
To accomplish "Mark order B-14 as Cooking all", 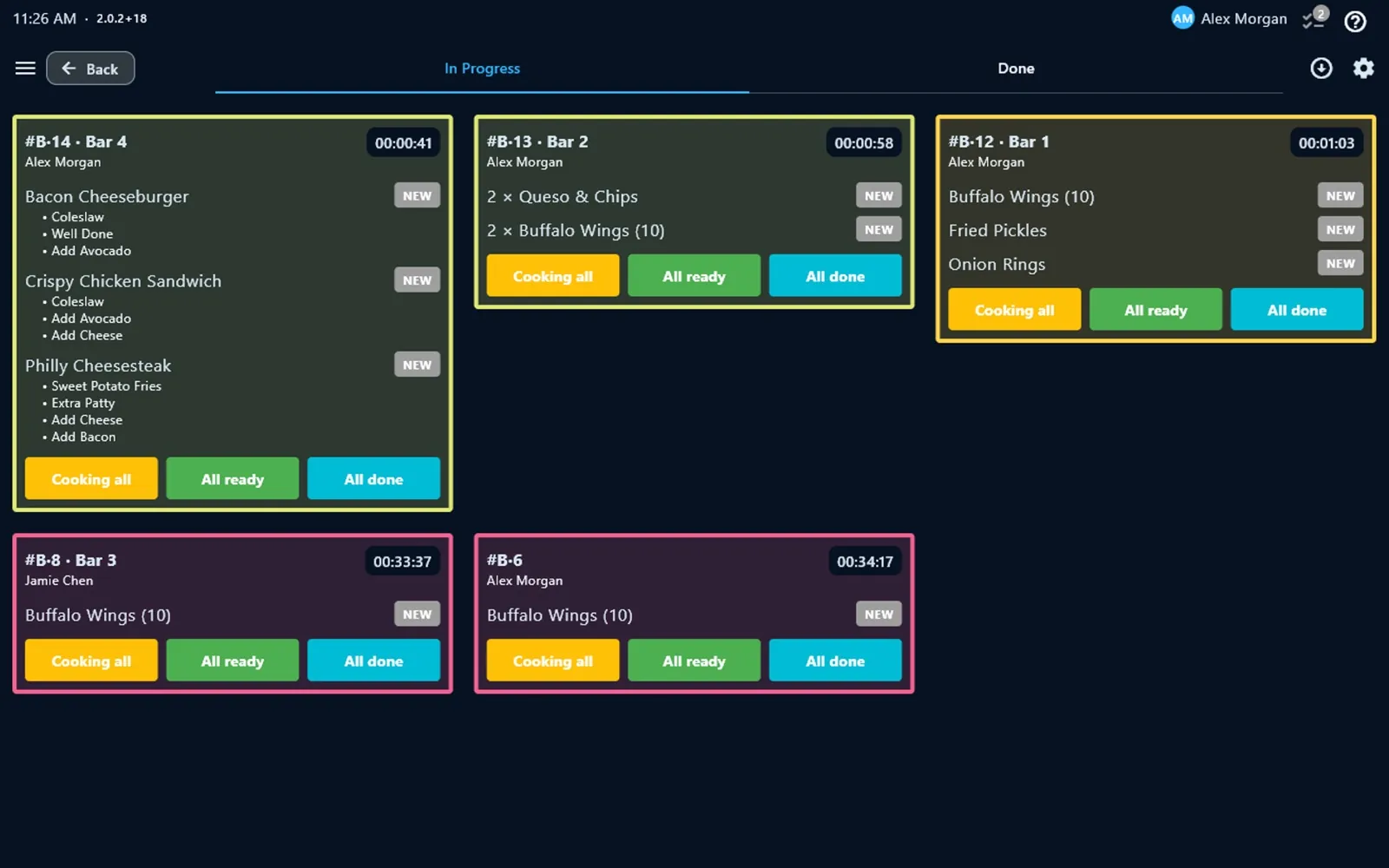I will pyautogui.click(x=91, y=478).
